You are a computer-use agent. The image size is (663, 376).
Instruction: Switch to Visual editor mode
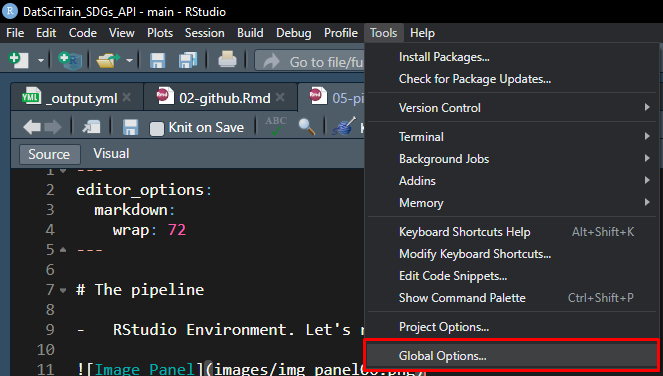click(x=111, y=154)
